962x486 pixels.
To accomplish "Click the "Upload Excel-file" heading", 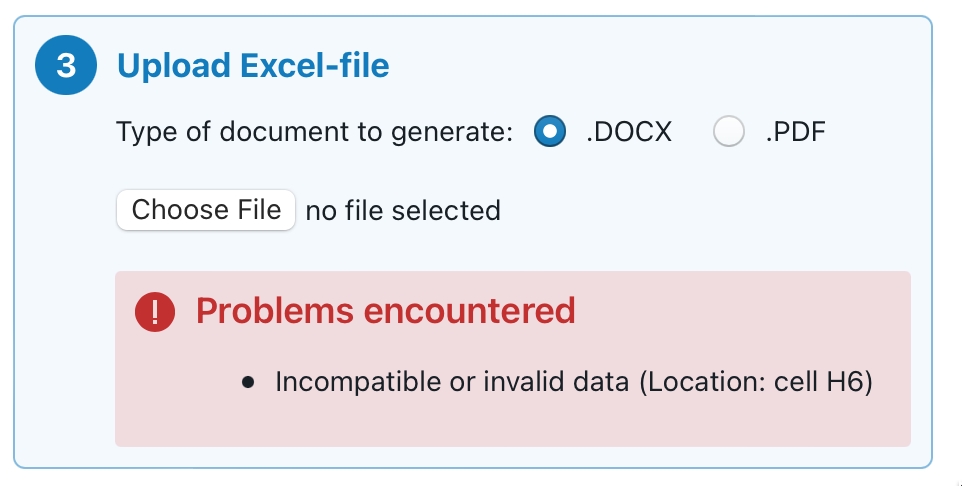I will coord(253,66).
